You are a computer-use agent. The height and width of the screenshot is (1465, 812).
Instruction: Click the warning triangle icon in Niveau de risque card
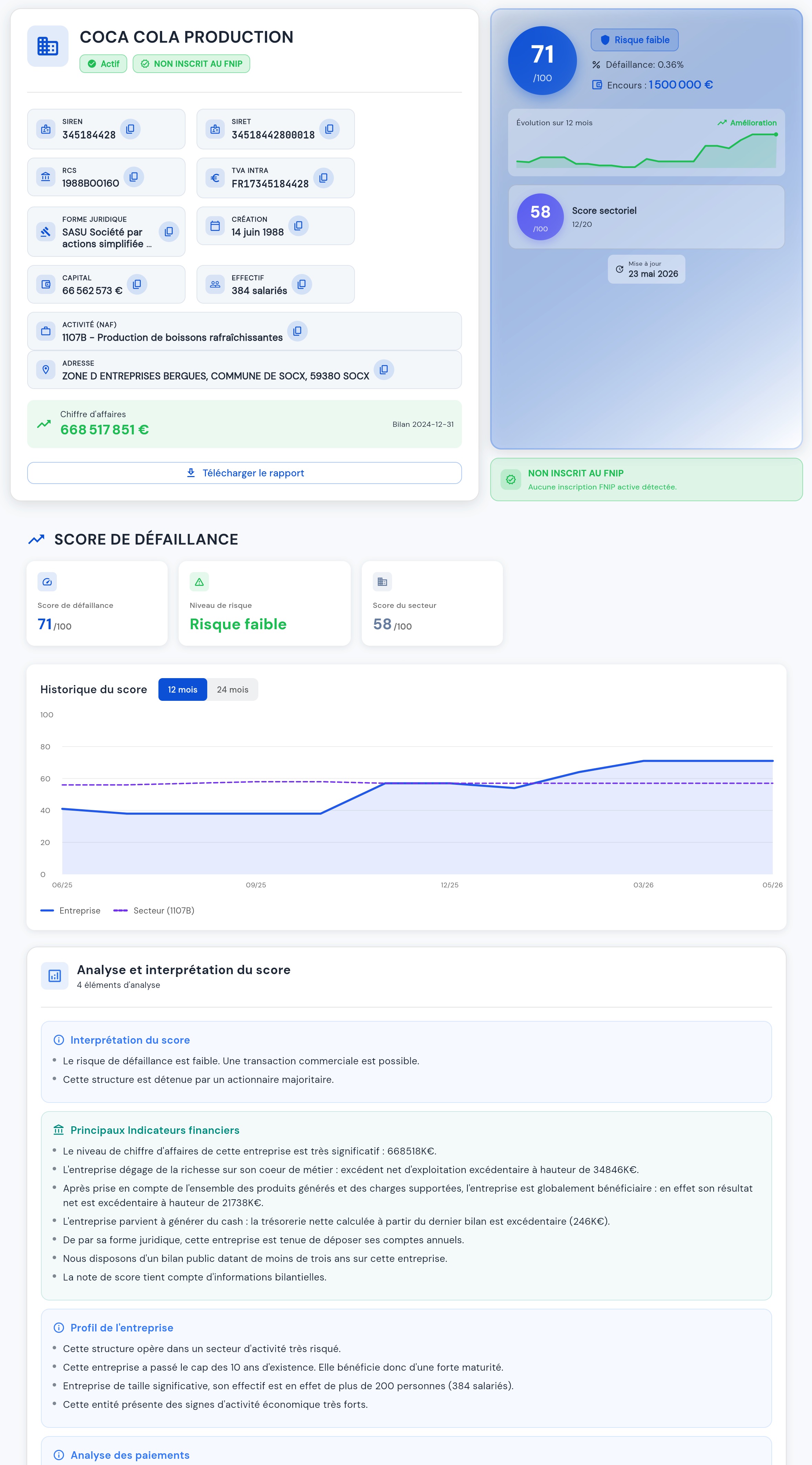199,582
